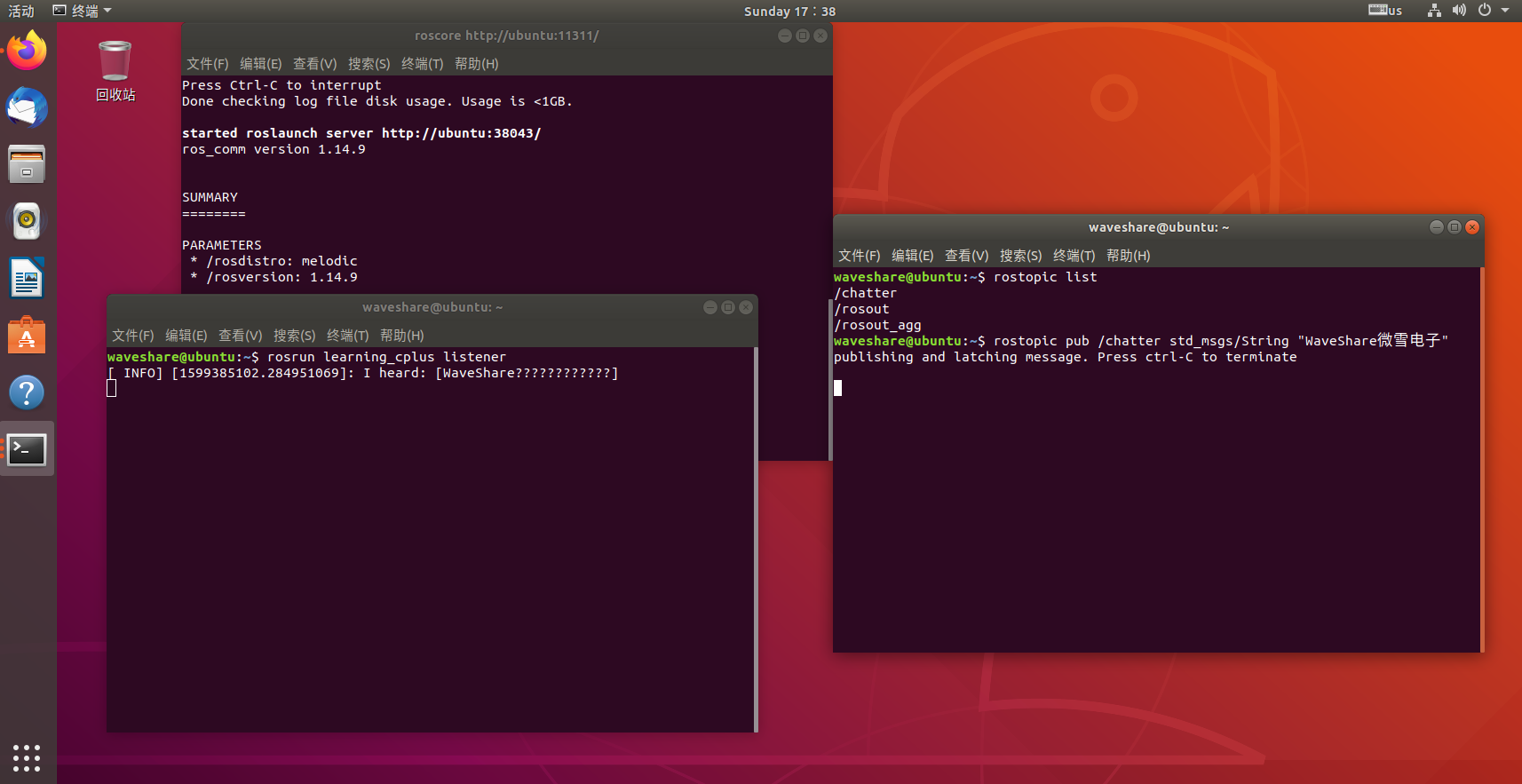Open 终端(T) menu in listener terminal
Screen dimensions: 1522x784
tap(348, 336)
